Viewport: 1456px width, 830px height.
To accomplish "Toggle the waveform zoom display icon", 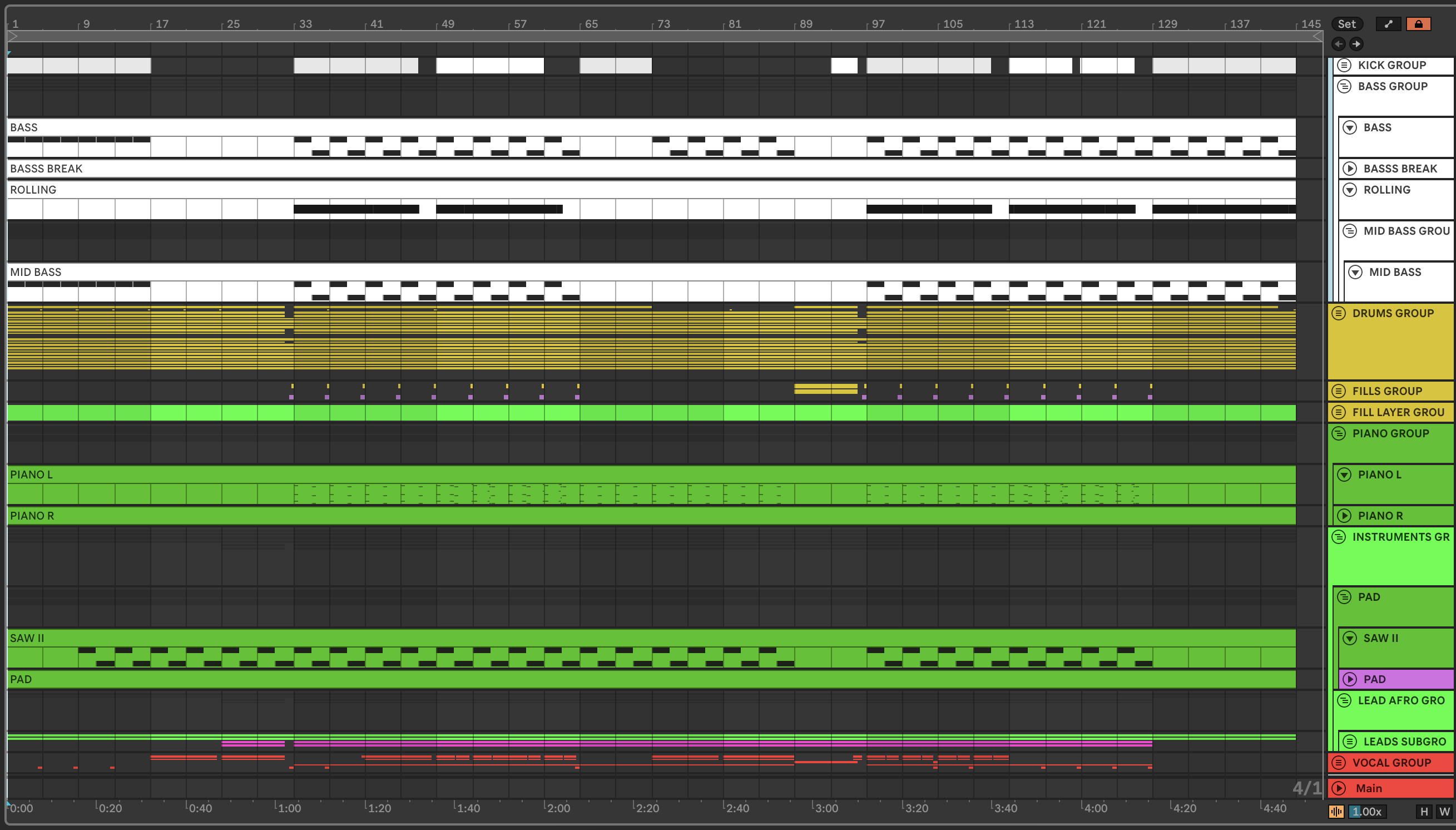I will pyautogui.click(x=1336, y=811).
